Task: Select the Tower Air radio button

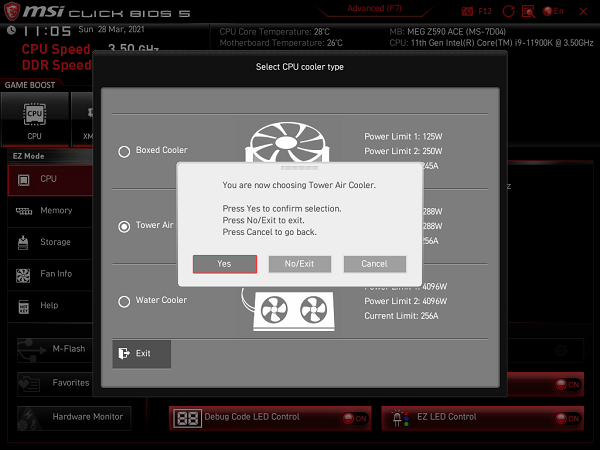Action: 125,226
